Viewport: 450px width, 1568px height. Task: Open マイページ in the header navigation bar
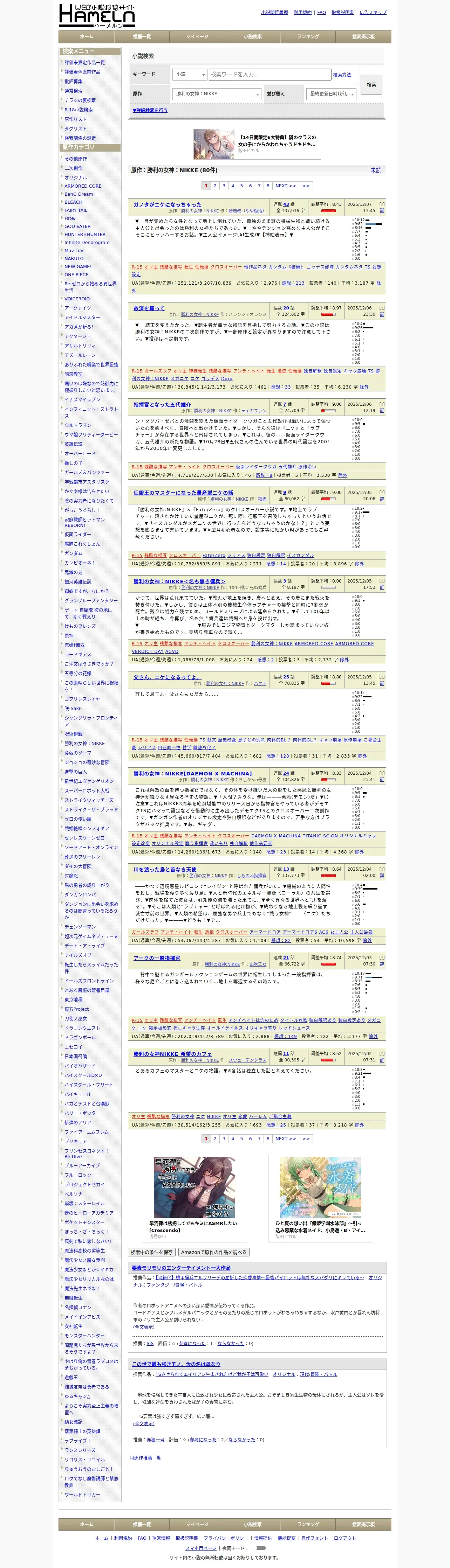(197, 36)
